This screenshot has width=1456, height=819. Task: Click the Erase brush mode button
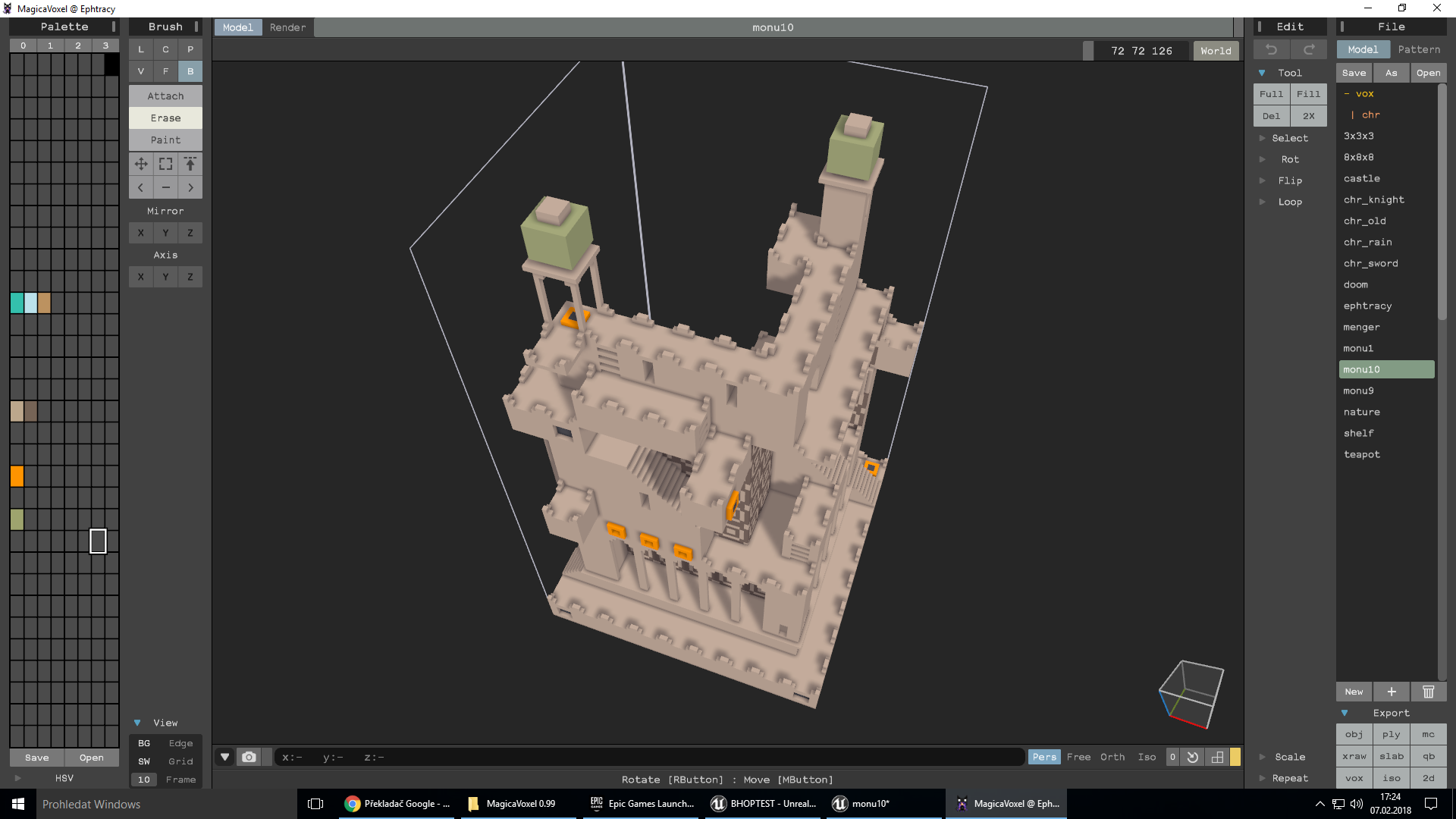(x=165, y=118)
